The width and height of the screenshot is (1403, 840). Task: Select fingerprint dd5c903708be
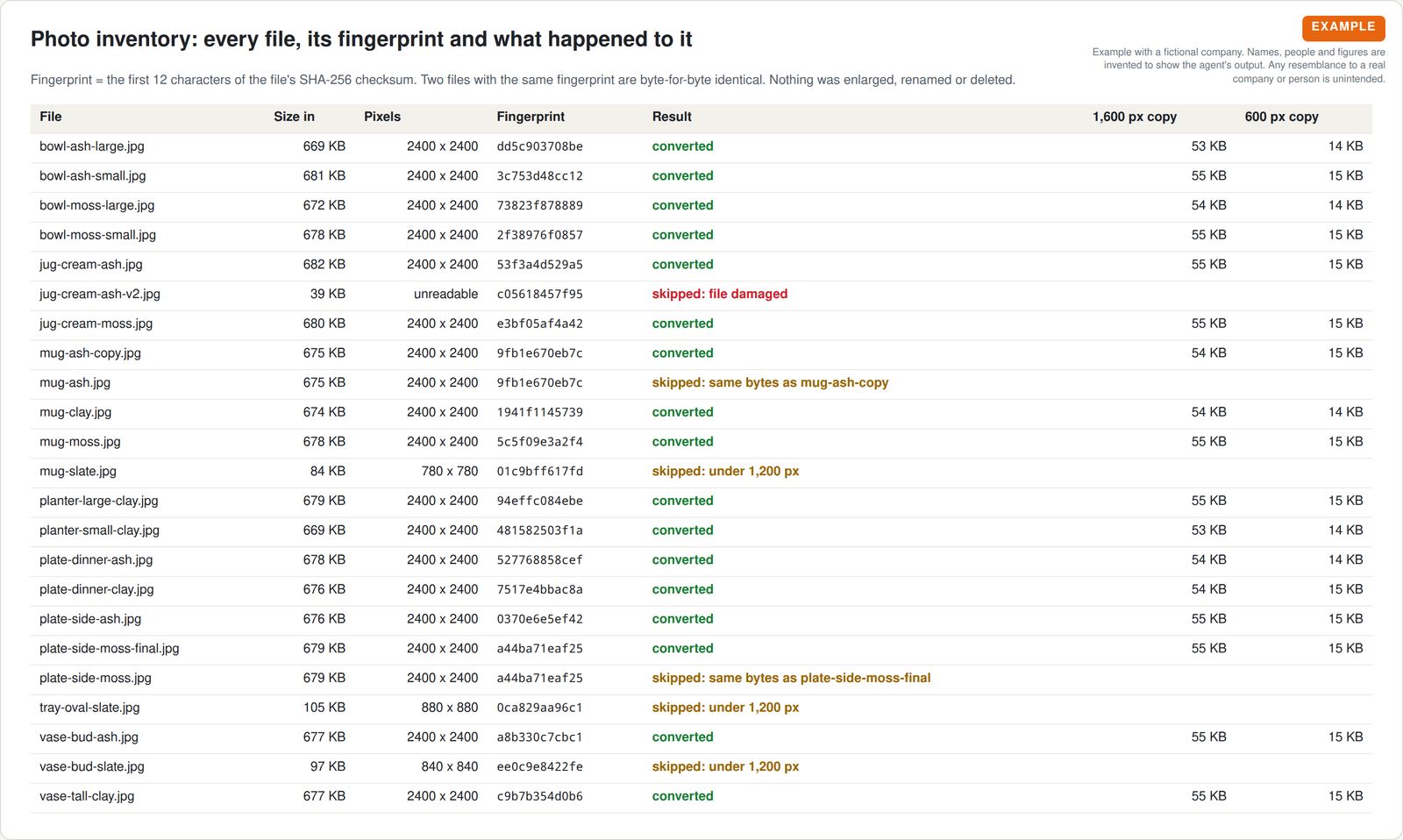539,146
